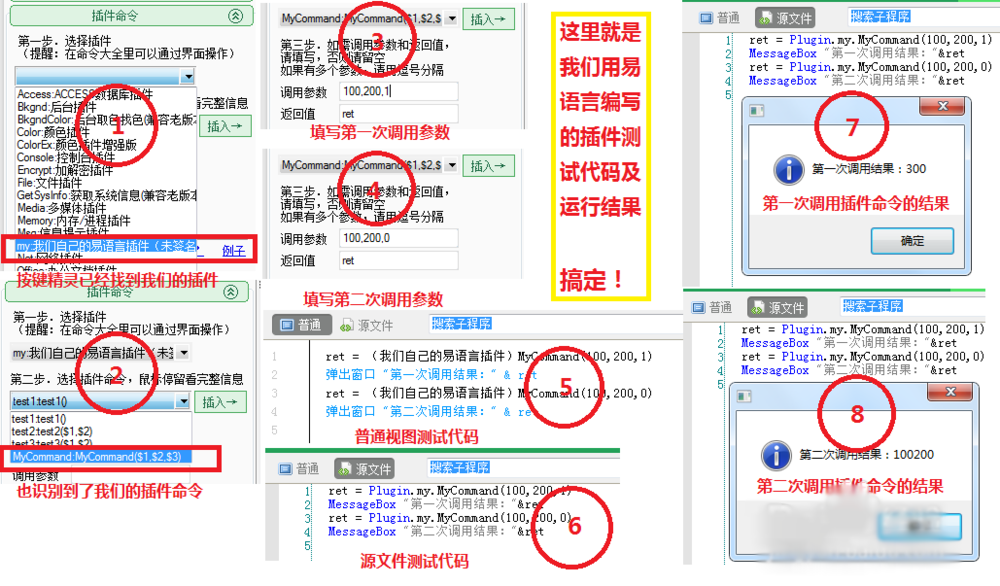Focus 调用参数 field containing 100,200,1
The width and height of the screenshot is (1000, 586).
point(399,91)
